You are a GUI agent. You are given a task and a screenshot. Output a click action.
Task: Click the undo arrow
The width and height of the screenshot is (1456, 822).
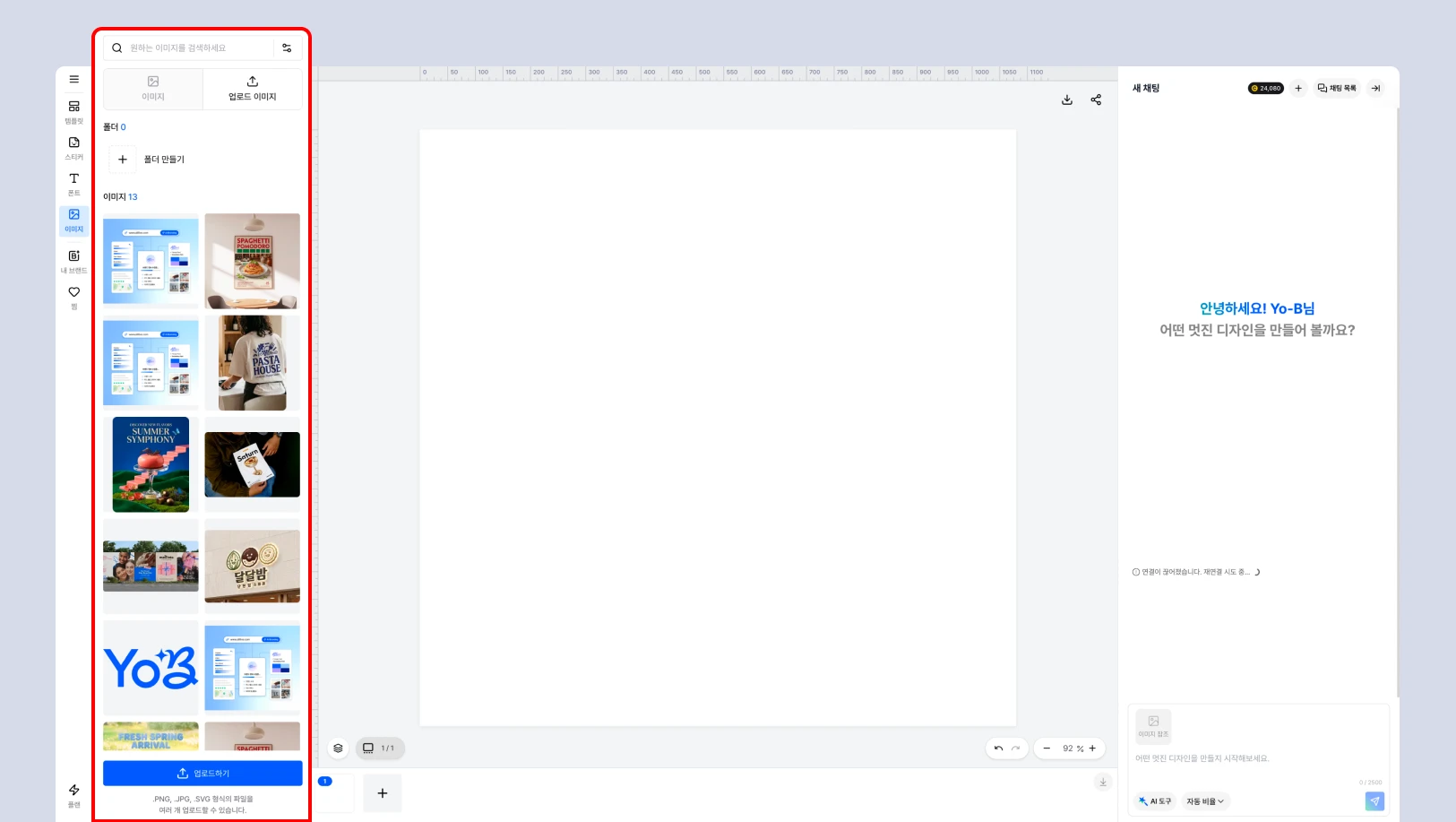[x=998, y=748]
